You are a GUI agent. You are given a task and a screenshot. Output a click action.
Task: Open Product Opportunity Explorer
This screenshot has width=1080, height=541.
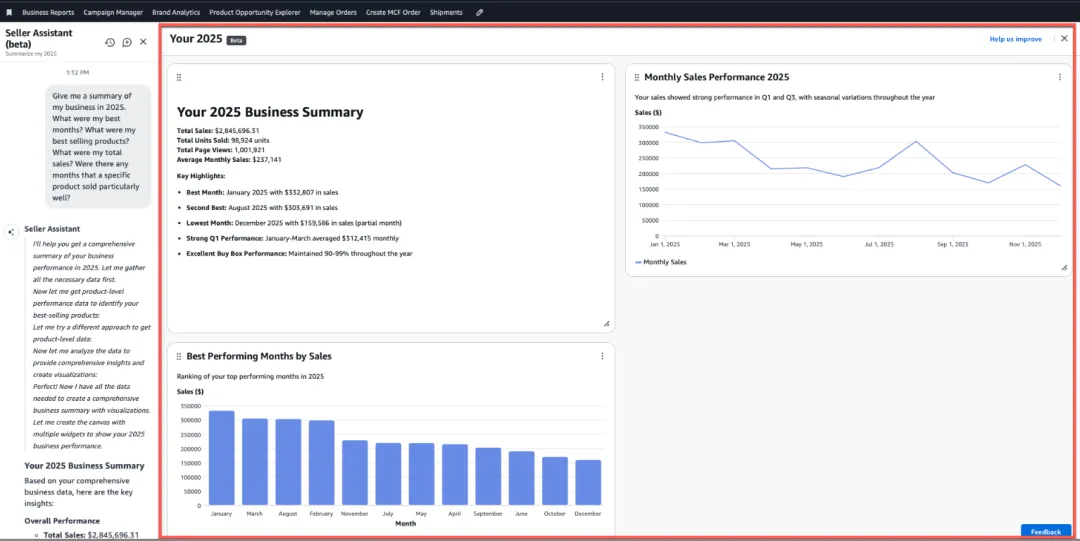point(254,12)
